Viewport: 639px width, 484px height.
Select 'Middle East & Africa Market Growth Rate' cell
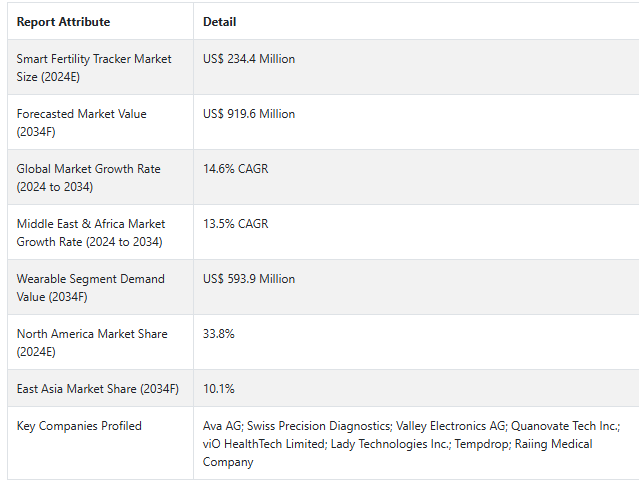(91, 233)
